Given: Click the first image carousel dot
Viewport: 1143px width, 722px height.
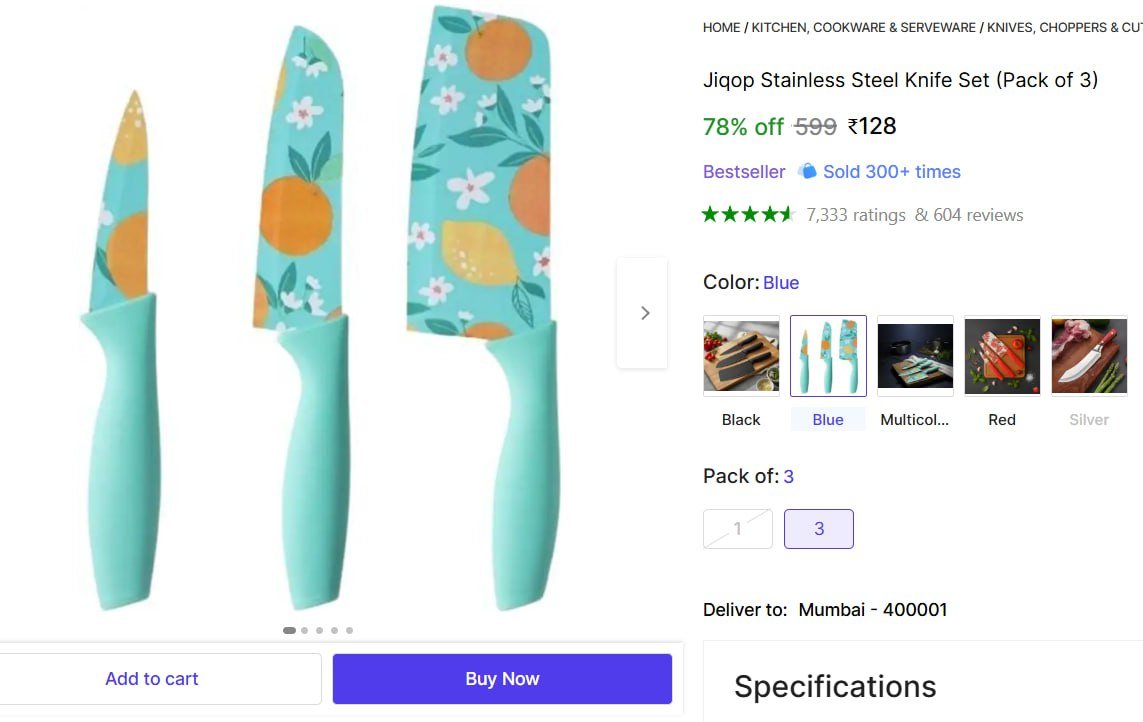Looking at the screenshot, I should (289, 631).
